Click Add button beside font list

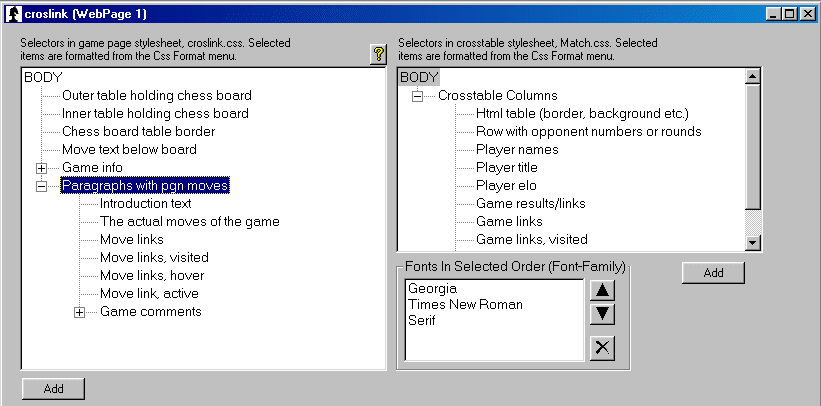point(713,273)
